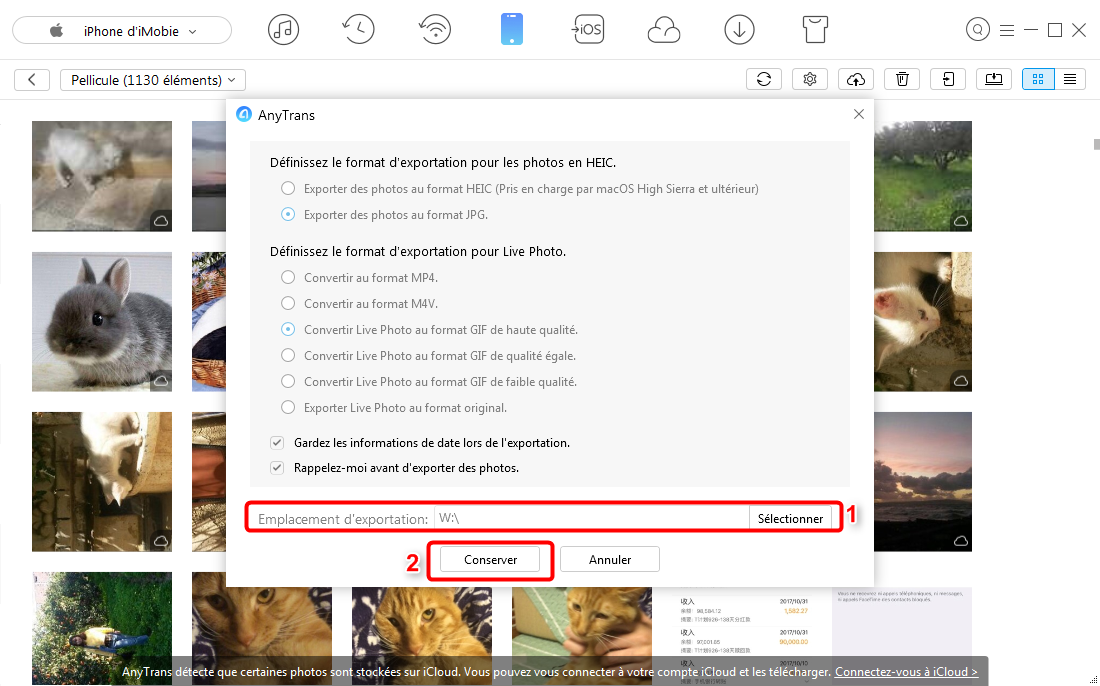Choose converting Live Photo to MP4
Screen dimensions: 1100x686
pyautogui.click(x=287, y=277)
